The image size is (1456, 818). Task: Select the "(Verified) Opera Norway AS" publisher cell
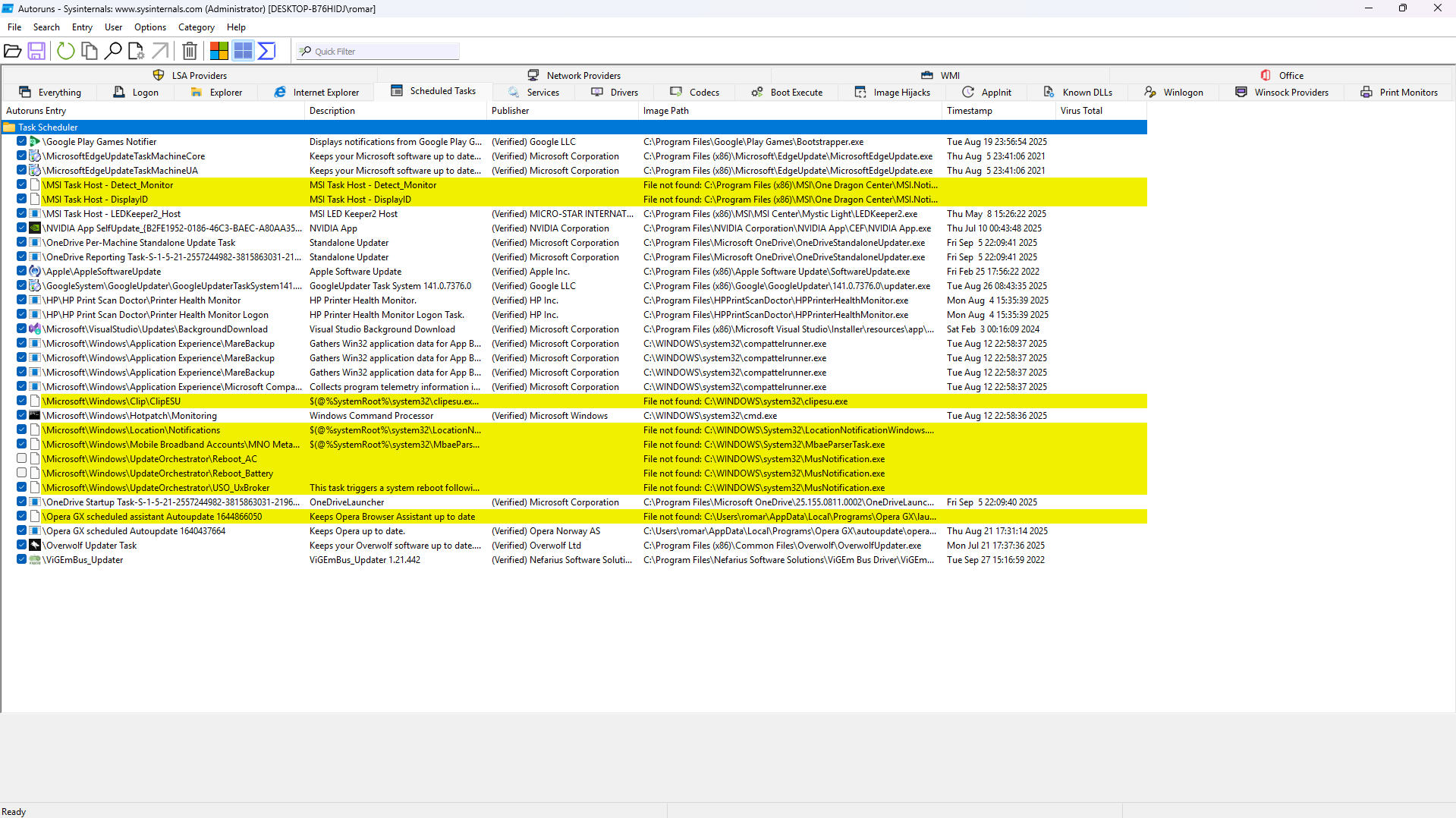pyautogui.click(x=546, y=531)
